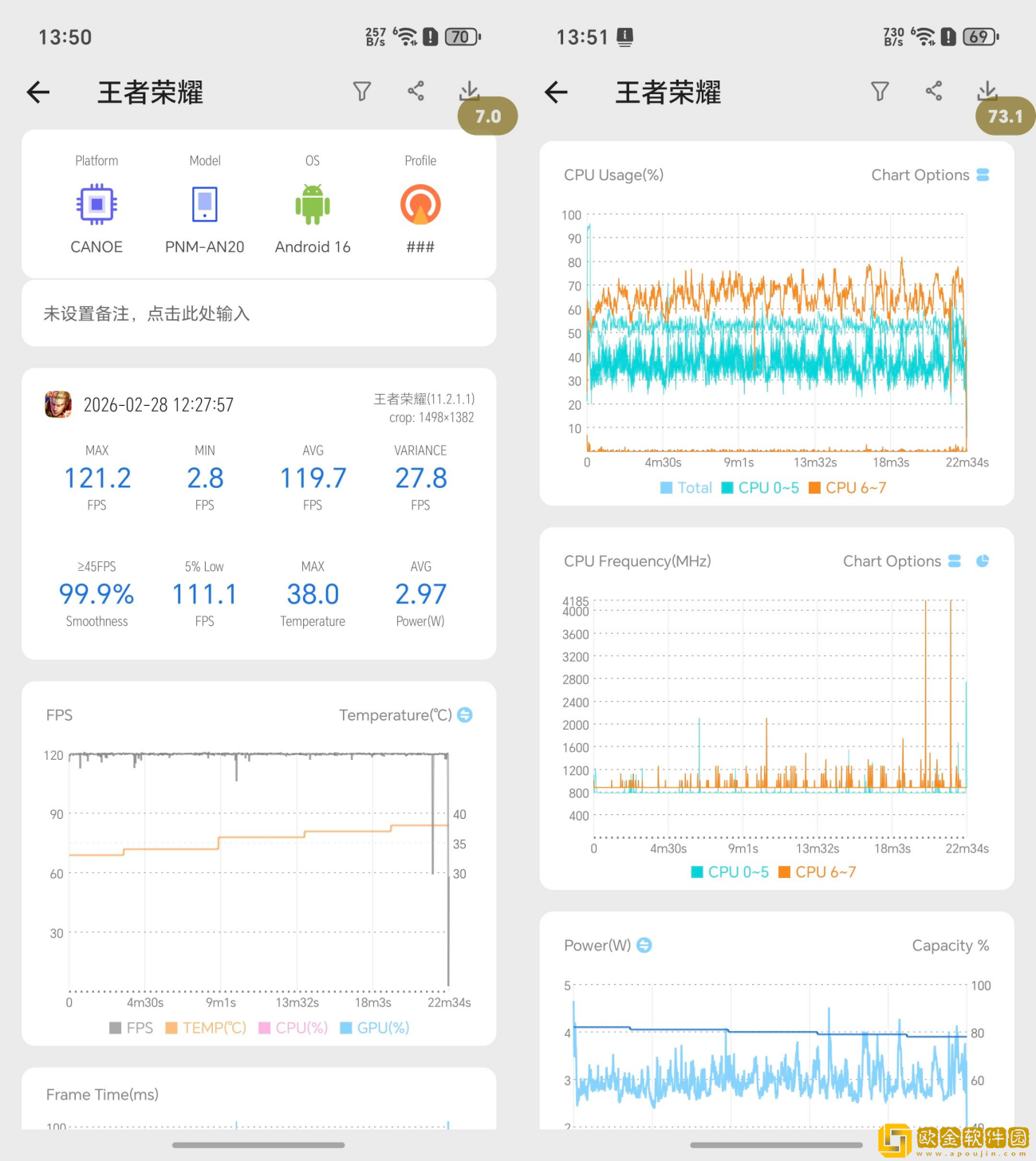Toggle CPU 6~7 in CPU Usage legend

[847, 488]
